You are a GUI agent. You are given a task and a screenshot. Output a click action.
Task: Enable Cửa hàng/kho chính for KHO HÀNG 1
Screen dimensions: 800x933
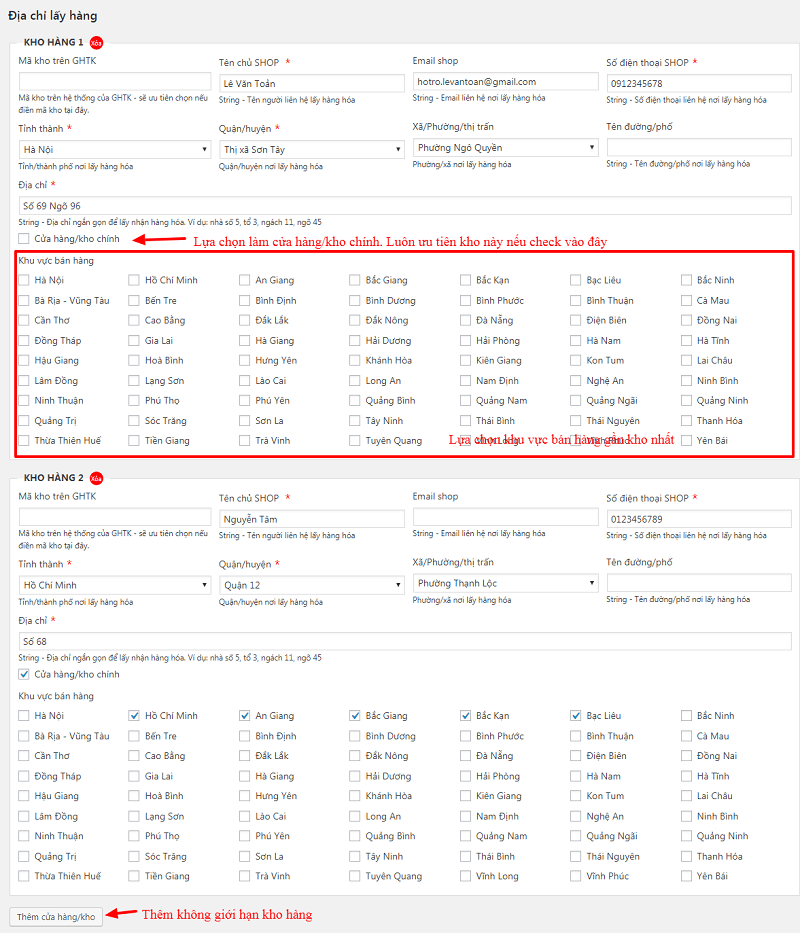22,238
